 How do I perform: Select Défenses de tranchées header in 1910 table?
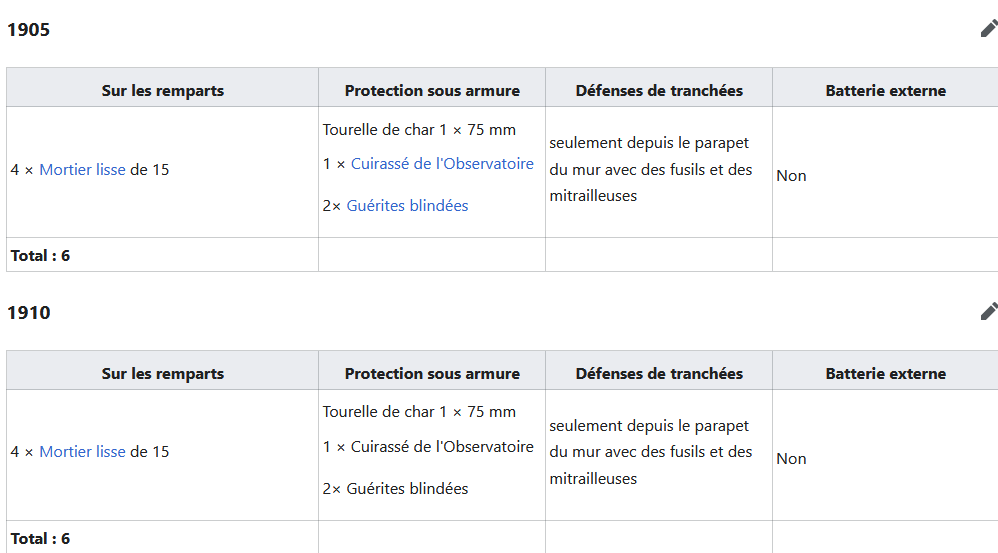tap(659, 370)
